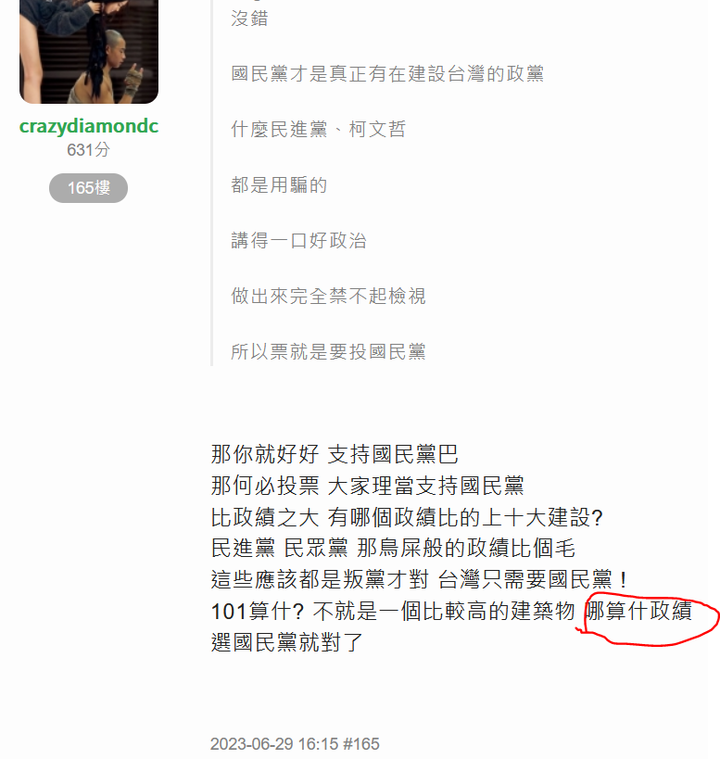Click reply line 那何必投票 大家理當支持國民黨

tap(368, 486)
